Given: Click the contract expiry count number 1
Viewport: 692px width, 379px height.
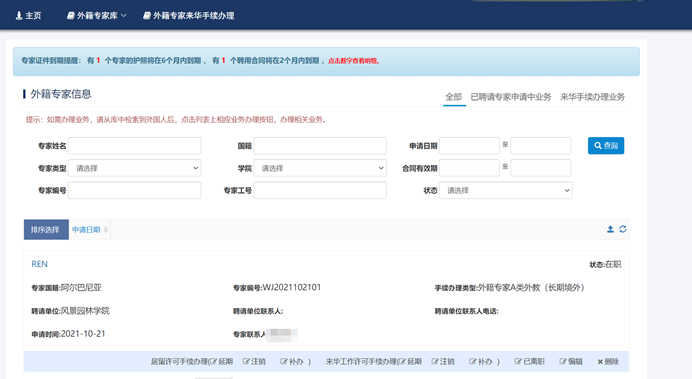Looking at the screenshot, I should [224, 60].
